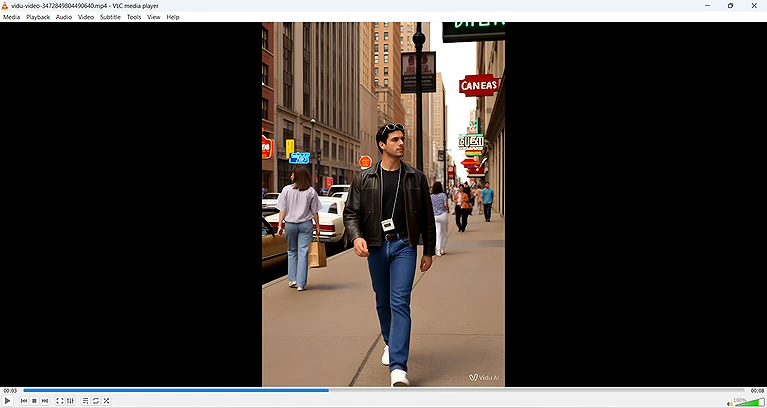Open the Subtitle menu

[110, 17]
